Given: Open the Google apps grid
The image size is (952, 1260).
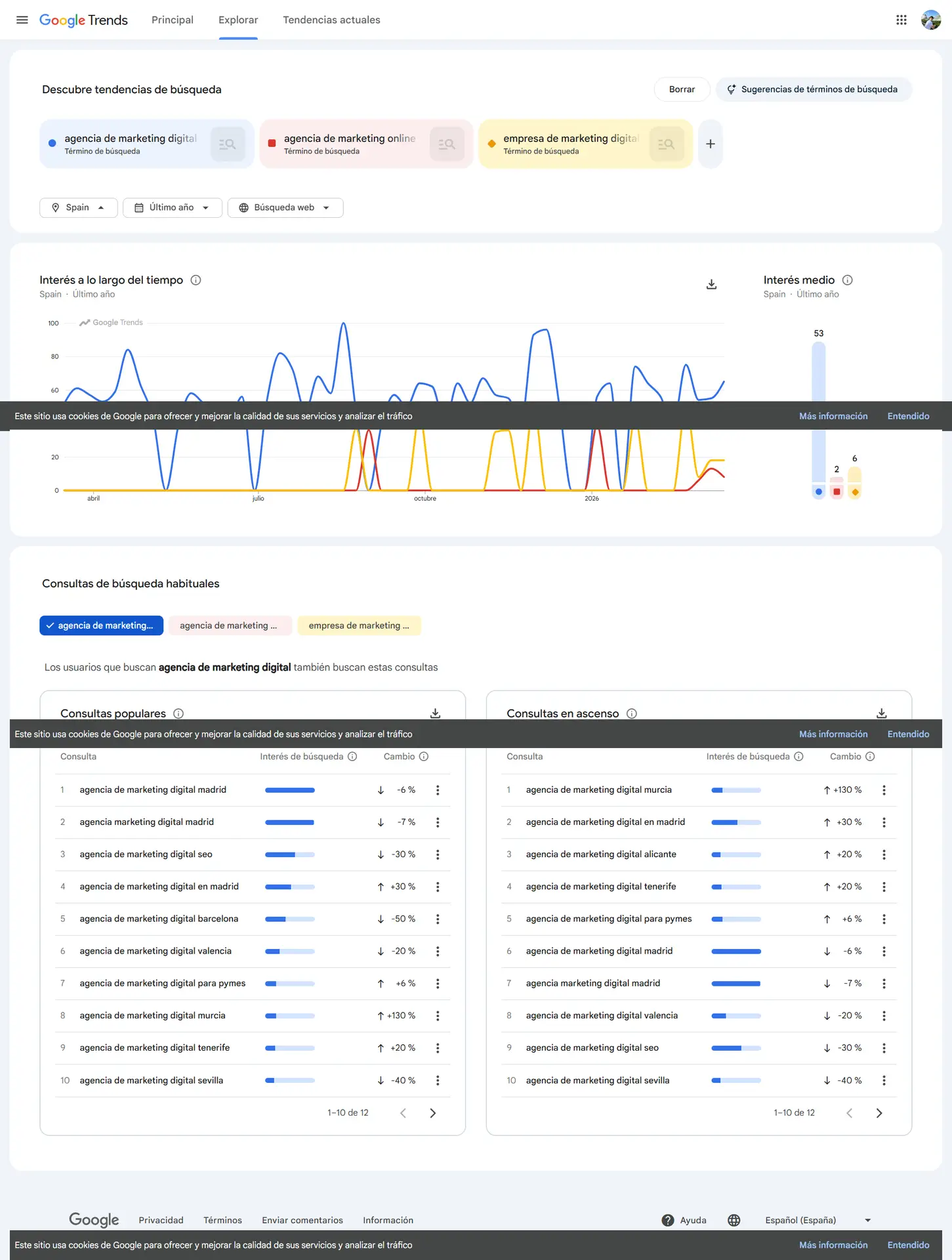Looking at the screenshot, I should [x=901, y=20].
